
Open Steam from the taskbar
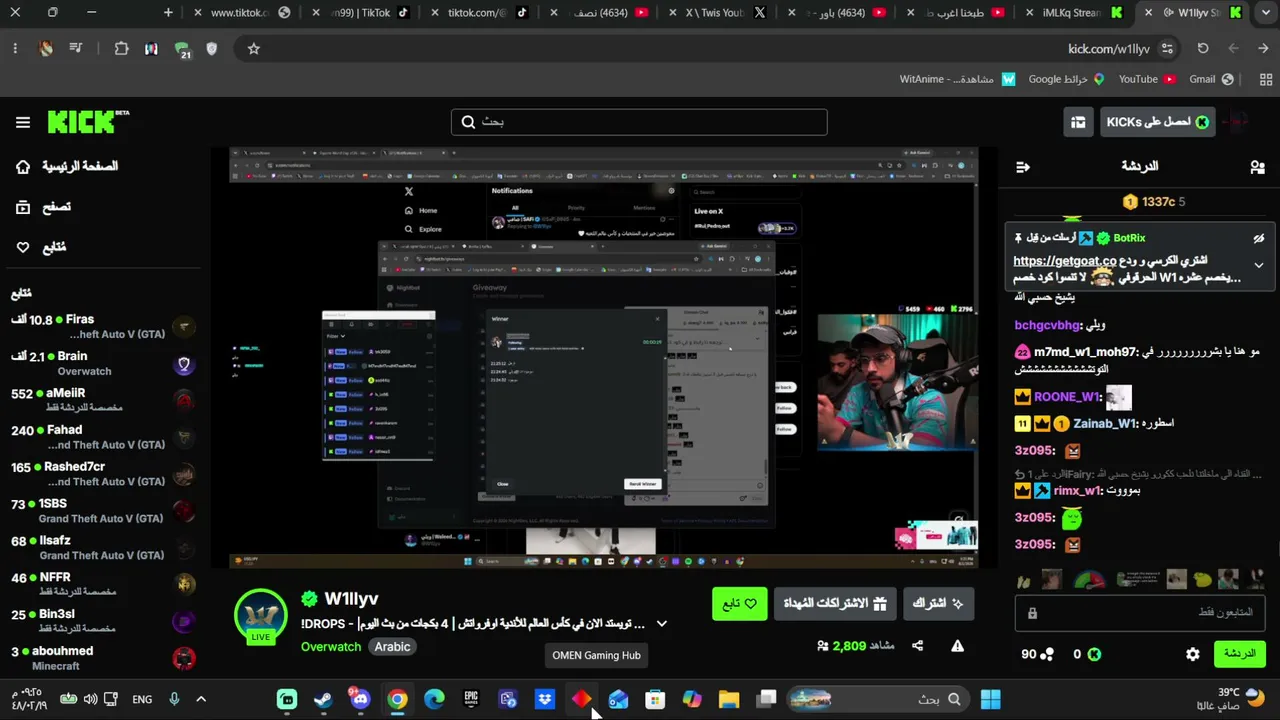(x=323, y=699)
